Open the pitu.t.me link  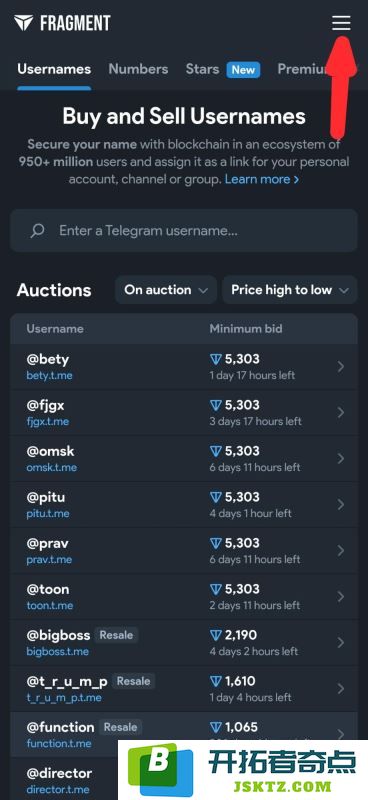pyautogui.click(x=48, y=513)
